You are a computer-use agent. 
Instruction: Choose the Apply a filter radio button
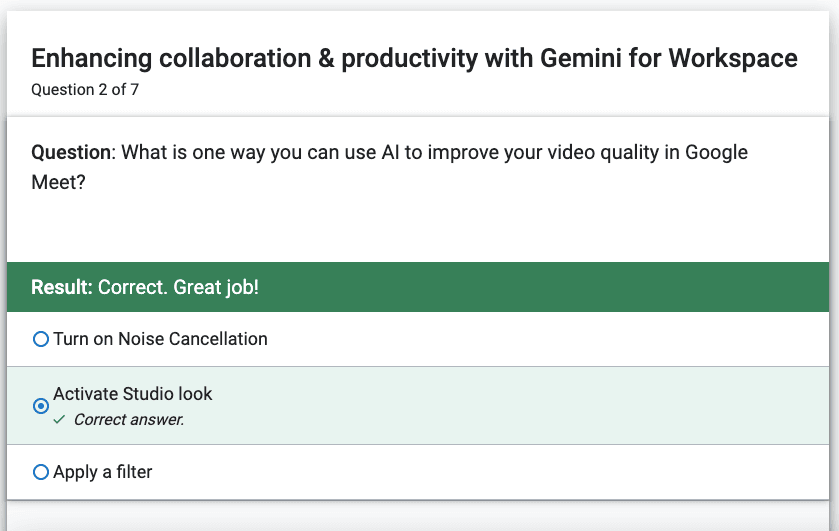pyautogui.click(x=41, y=472)
